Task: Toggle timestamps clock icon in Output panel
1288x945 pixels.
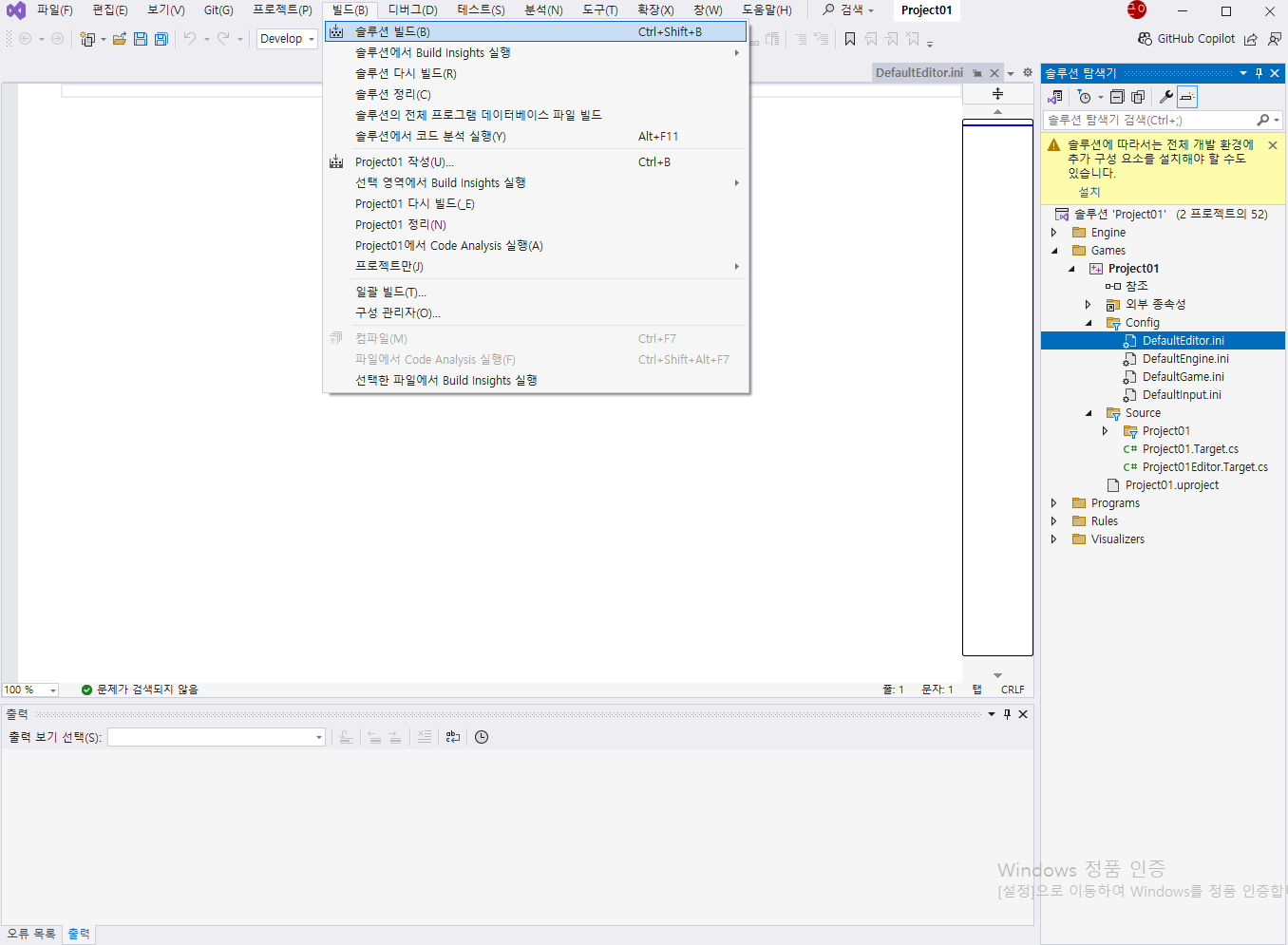Action: [x=482, y=737]
